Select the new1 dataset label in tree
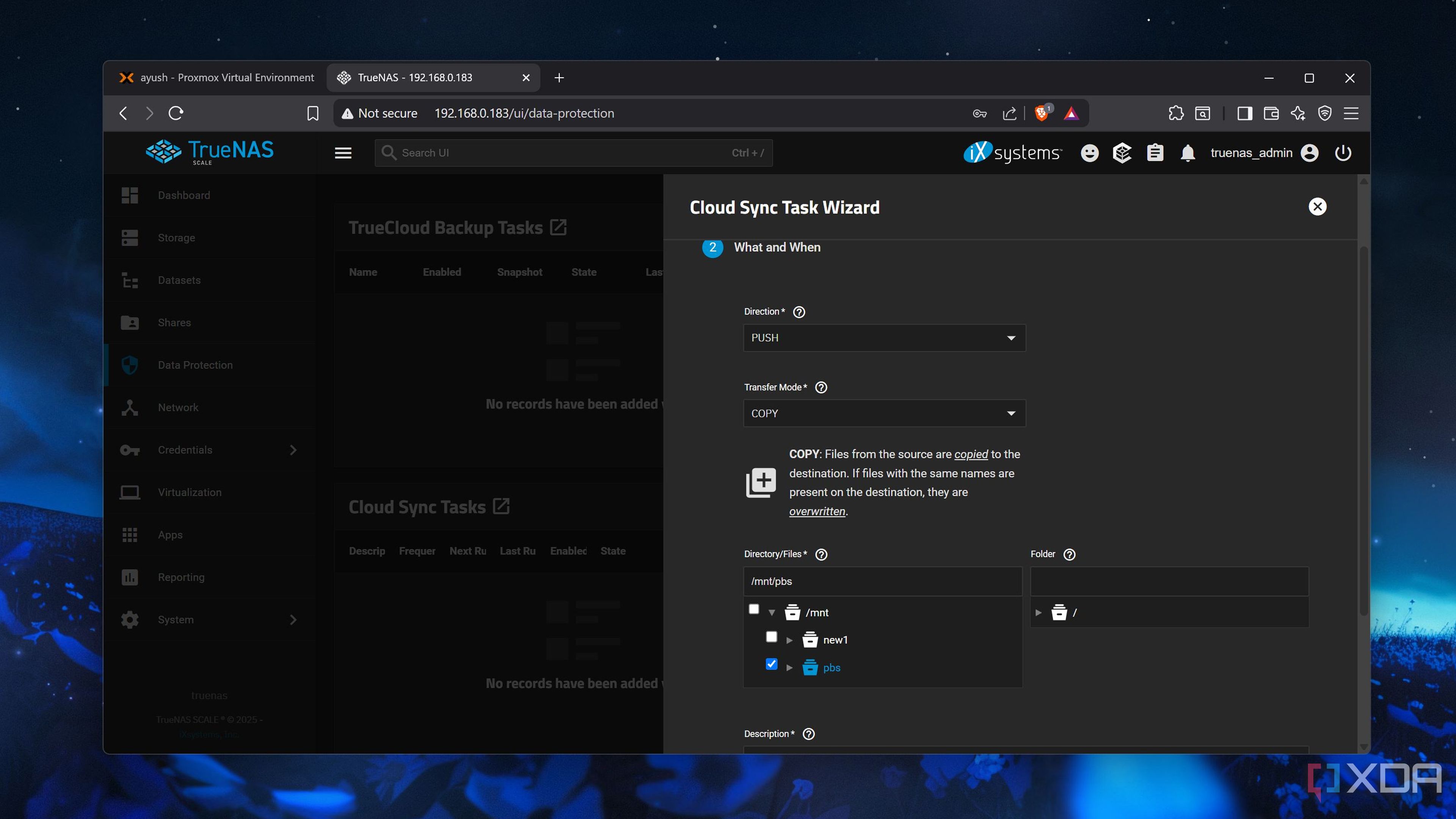 (x=835, y=640)
